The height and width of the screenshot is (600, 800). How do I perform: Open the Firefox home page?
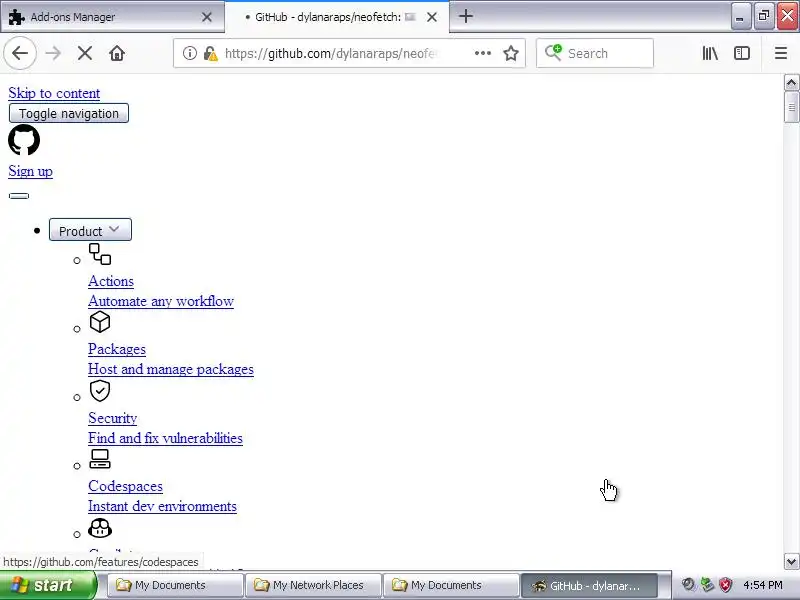(117, 53)
